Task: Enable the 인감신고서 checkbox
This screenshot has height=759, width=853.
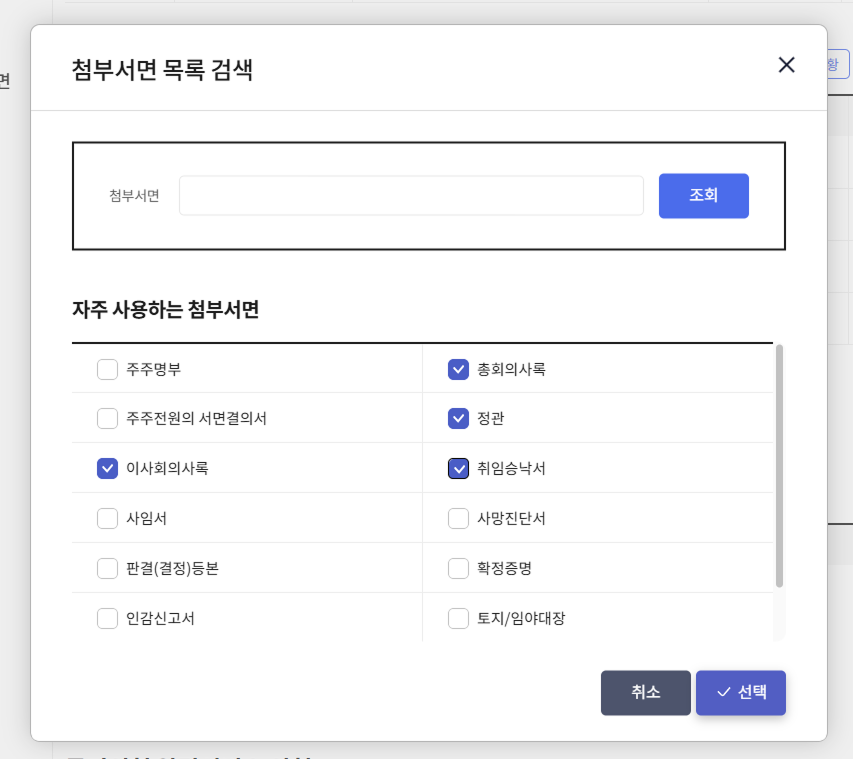Action: (x=107, y=618)
